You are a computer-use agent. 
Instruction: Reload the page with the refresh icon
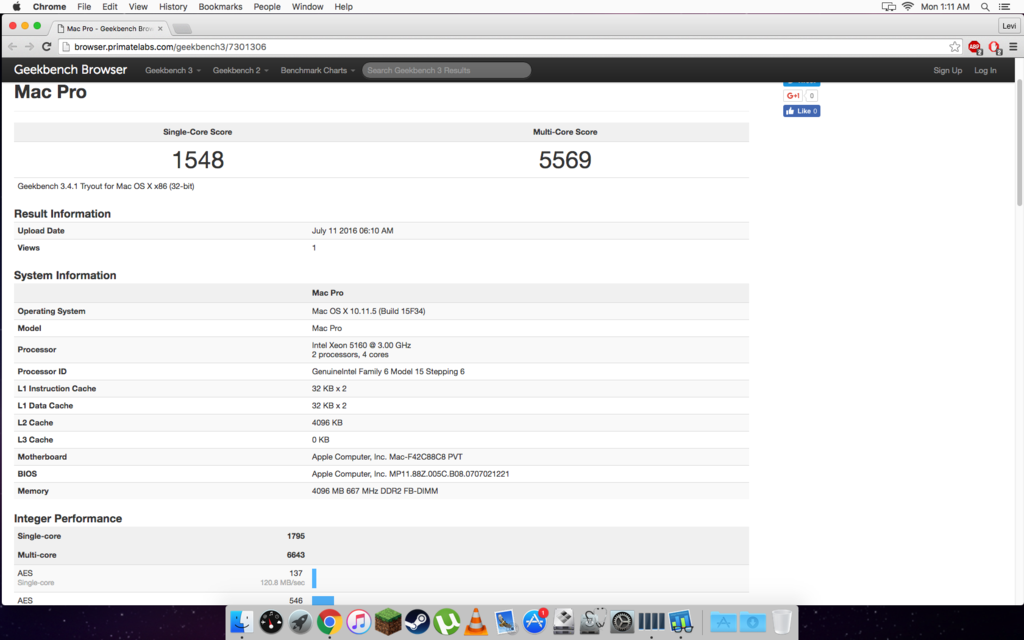pos(46,46)
